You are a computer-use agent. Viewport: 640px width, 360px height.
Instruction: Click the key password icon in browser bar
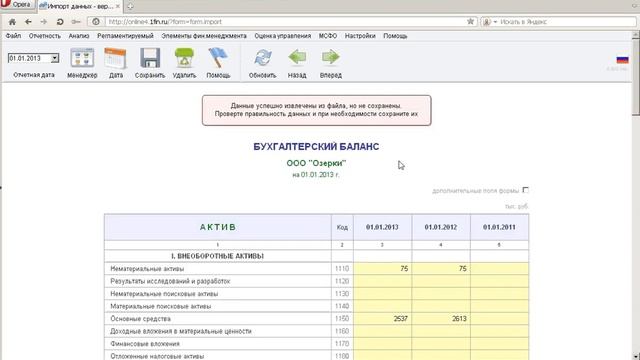(x=76, y=22)
